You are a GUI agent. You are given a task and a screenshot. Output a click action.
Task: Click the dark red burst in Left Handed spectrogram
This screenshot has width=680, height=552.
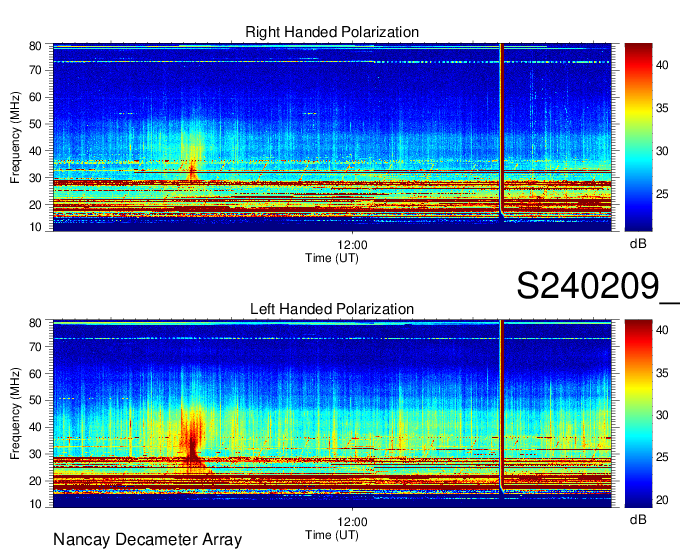pyautogui.click(x=192, y=440)
